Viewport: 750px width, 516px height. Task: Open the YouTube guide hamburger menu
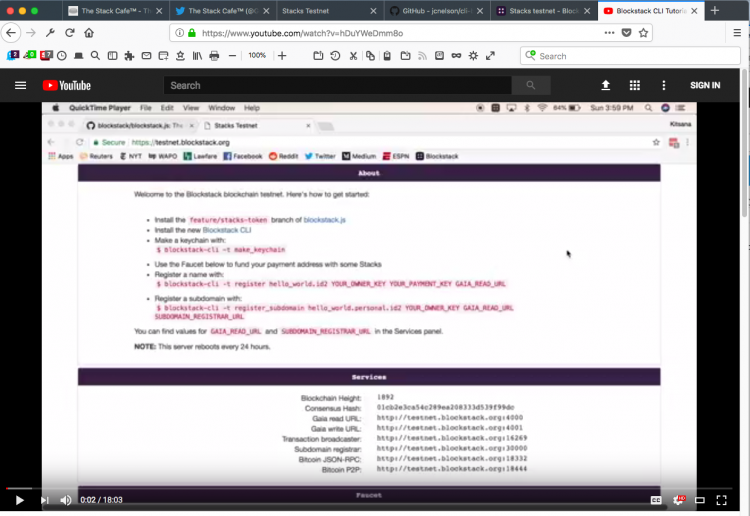point(21,85)
